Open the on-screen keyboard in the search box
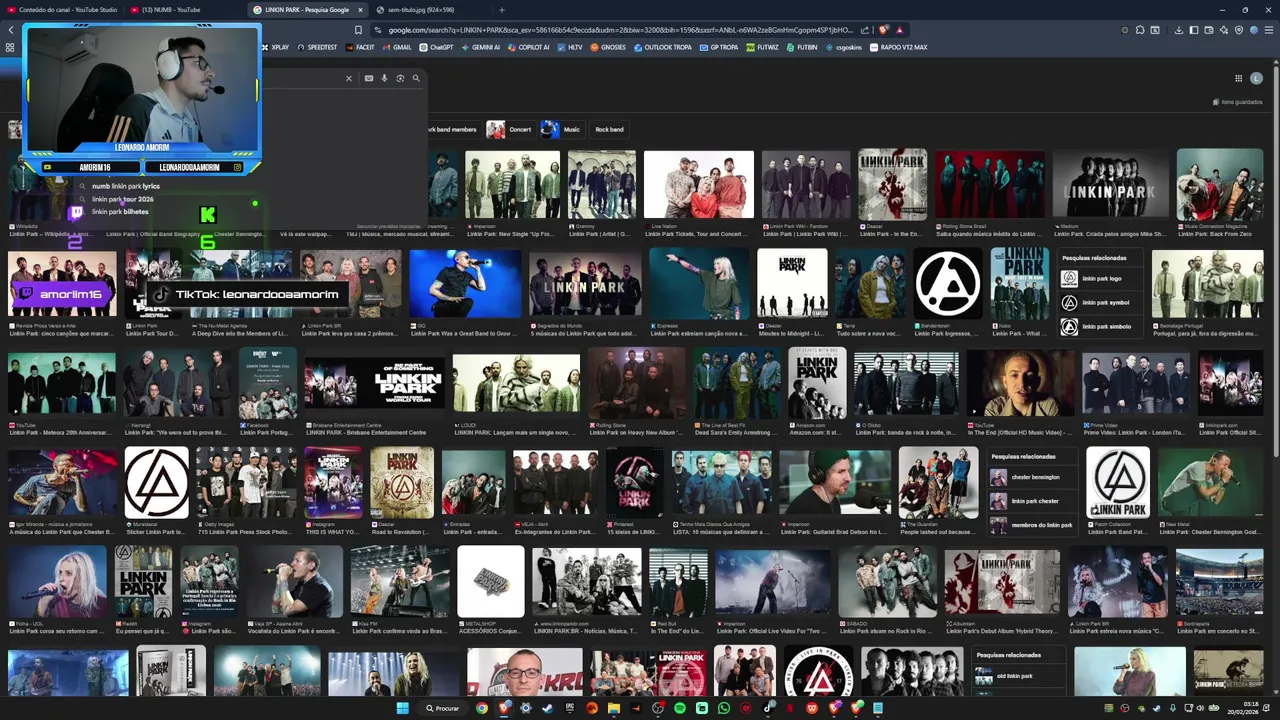 pyautogui.click(x=369, y=78)
